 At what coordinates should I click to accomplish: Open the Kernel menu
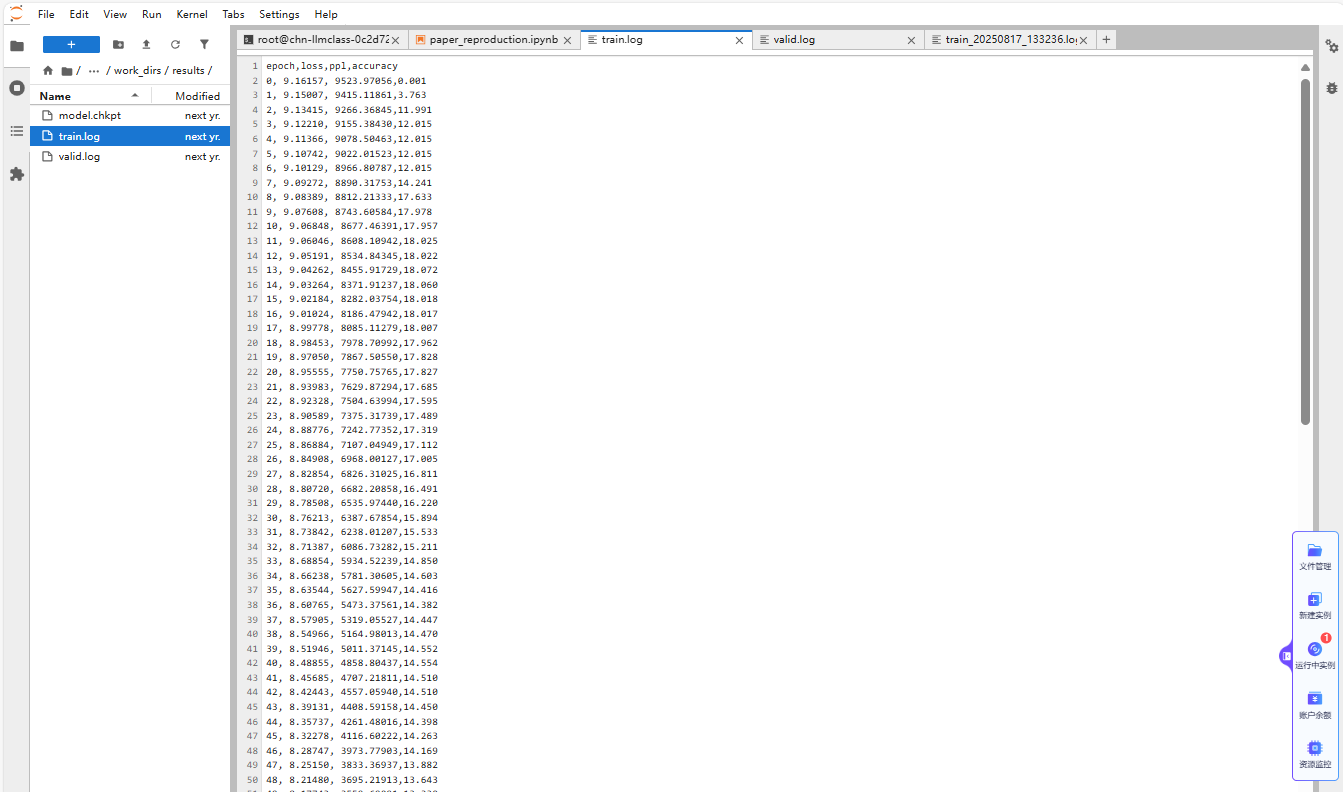192,15
